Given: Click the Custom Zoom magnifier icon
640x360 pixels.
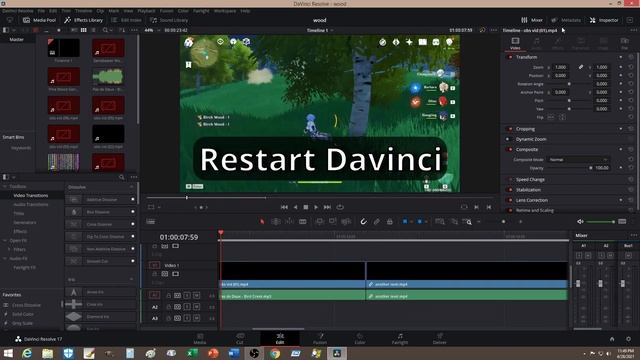Looking at the screenshot, I should tap(468, 222).
